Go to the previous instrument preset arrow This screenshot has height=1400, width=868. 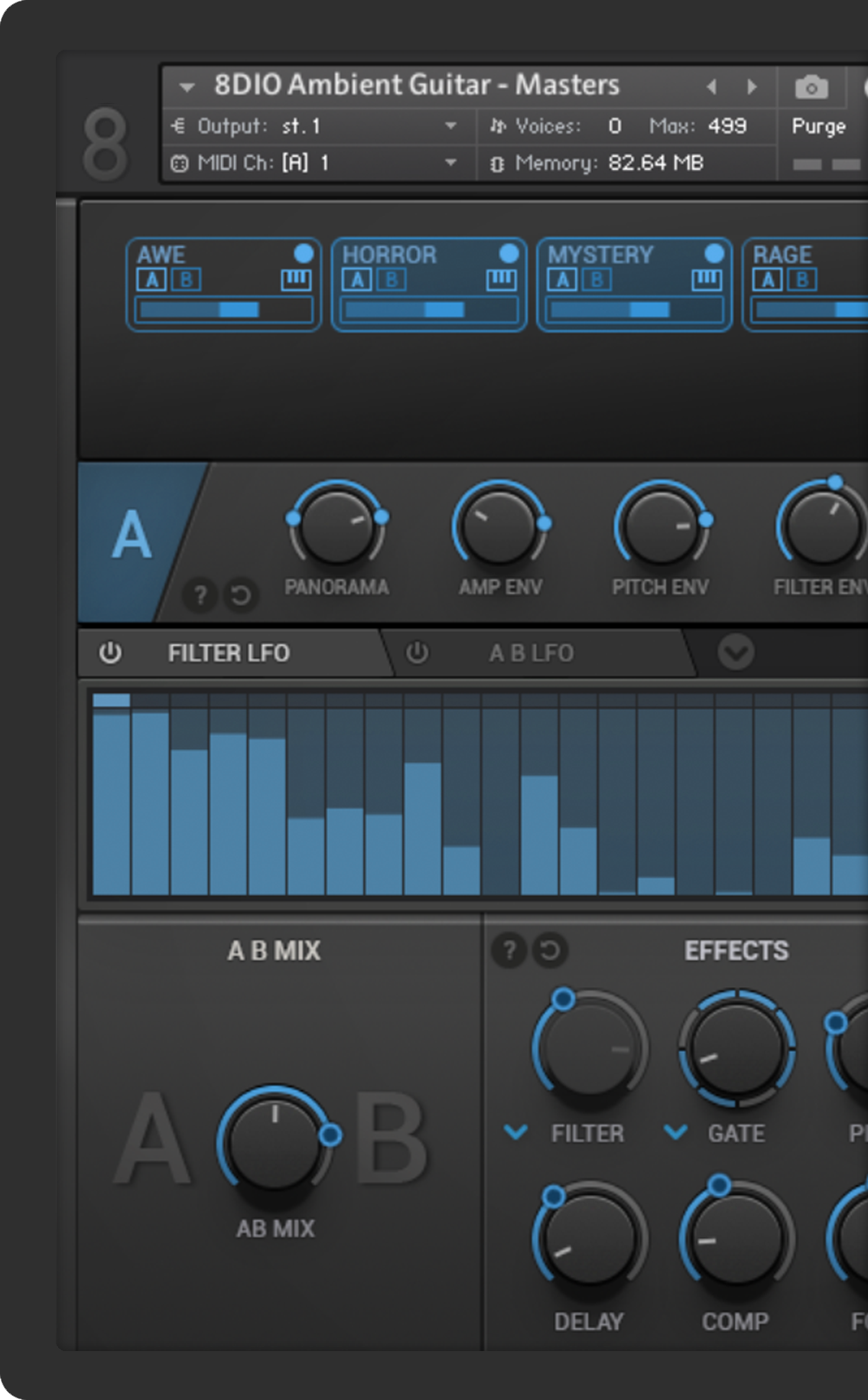pyautogui.click(x=712, y=87)
